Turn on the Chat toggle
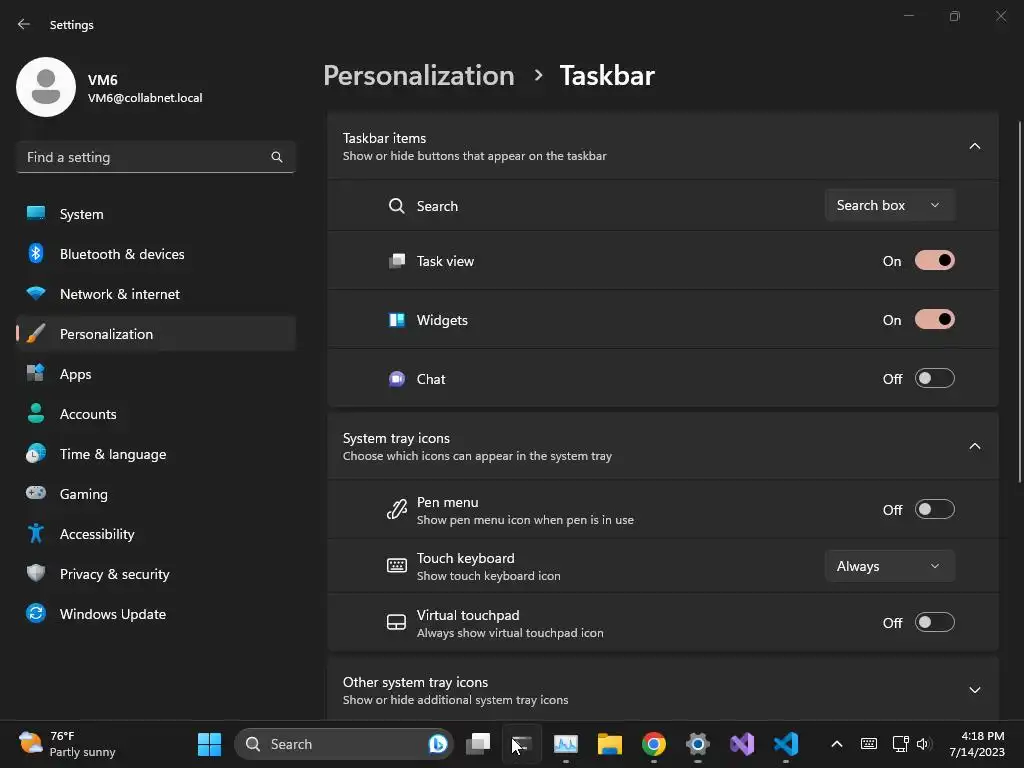This screenshot has height=768, width=1024. pos(935,379)
